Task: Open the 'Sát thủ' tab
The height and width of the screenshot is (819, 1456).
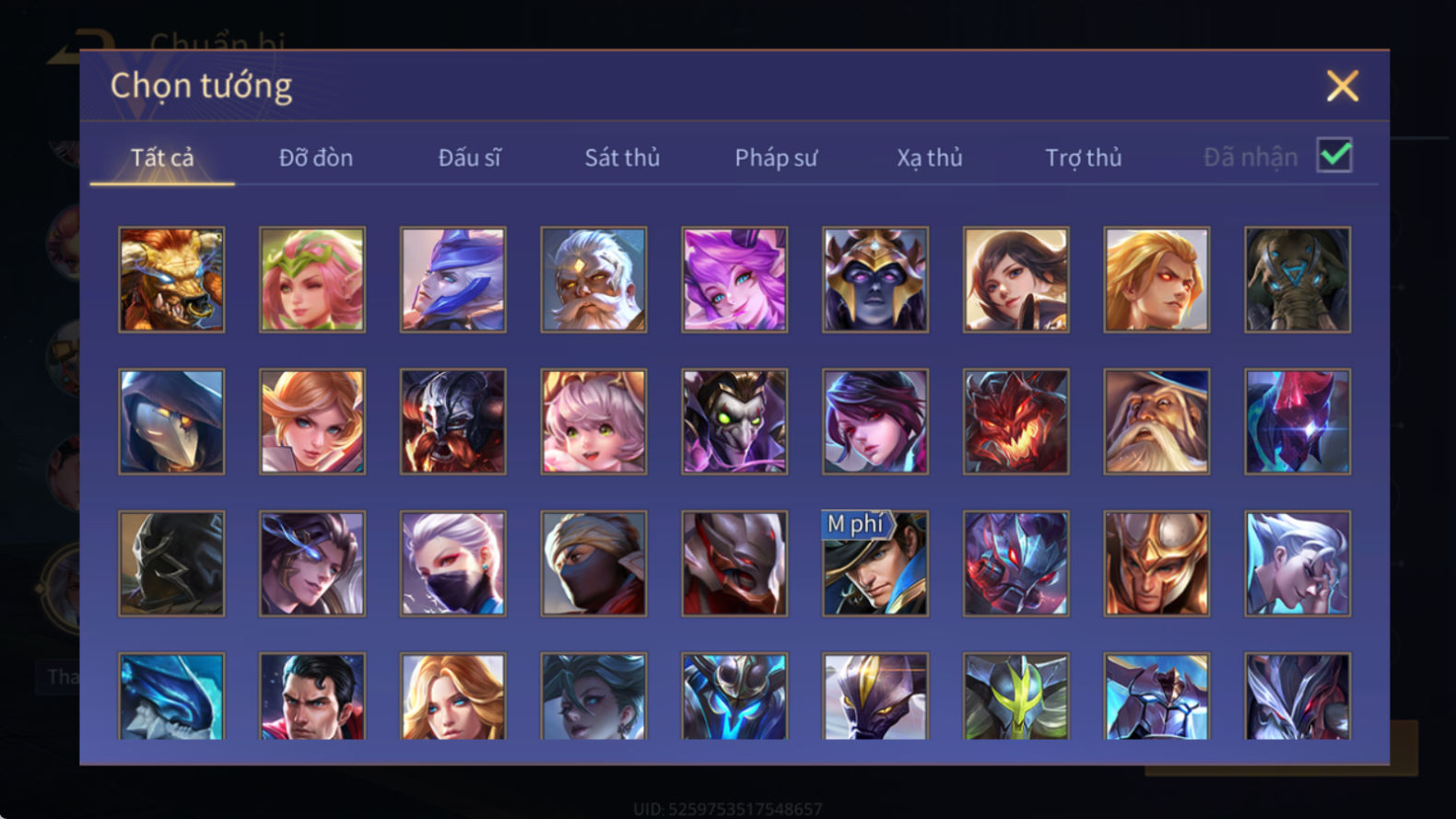Action: 622,158
